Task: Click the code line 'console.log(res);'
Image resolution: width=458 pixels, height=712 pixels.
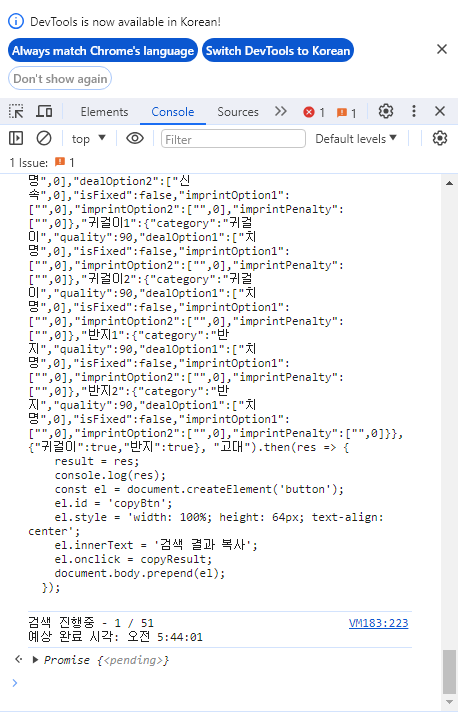Action: [x=110, y=475]
